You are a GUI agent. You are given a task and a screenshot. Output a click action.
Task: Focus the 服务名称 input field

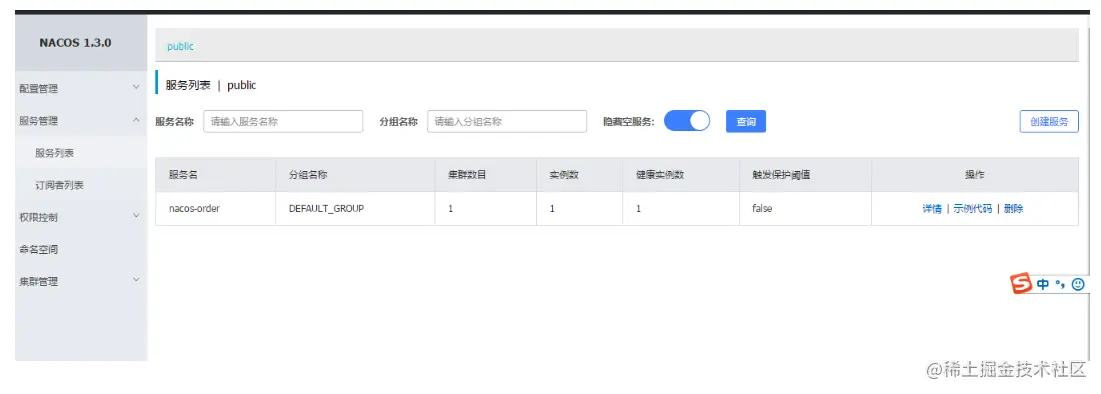[x=283, y=122]
